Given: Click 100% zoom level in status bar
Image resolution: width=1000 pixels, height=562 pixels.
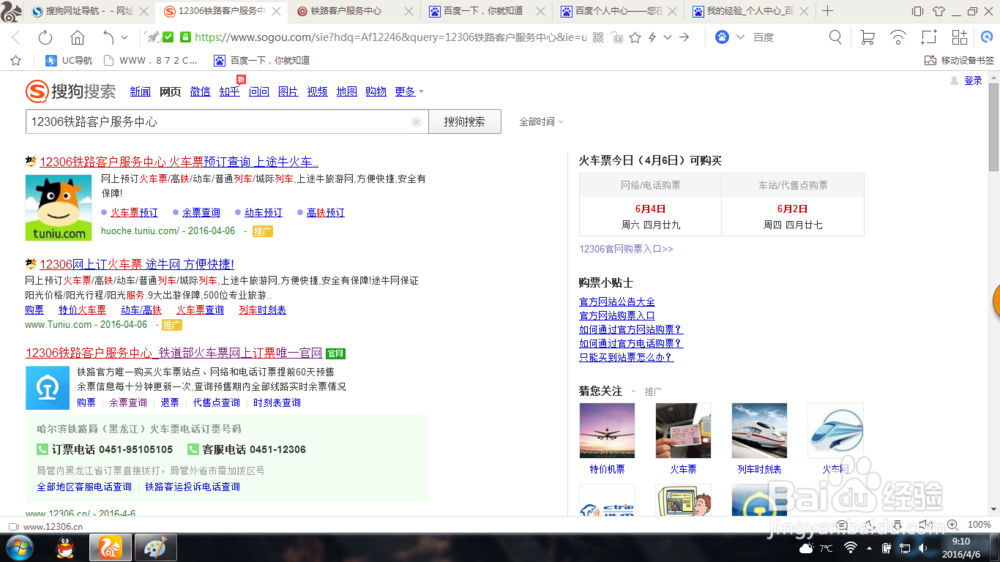Looking at the screenshot, I should (979, 524).
